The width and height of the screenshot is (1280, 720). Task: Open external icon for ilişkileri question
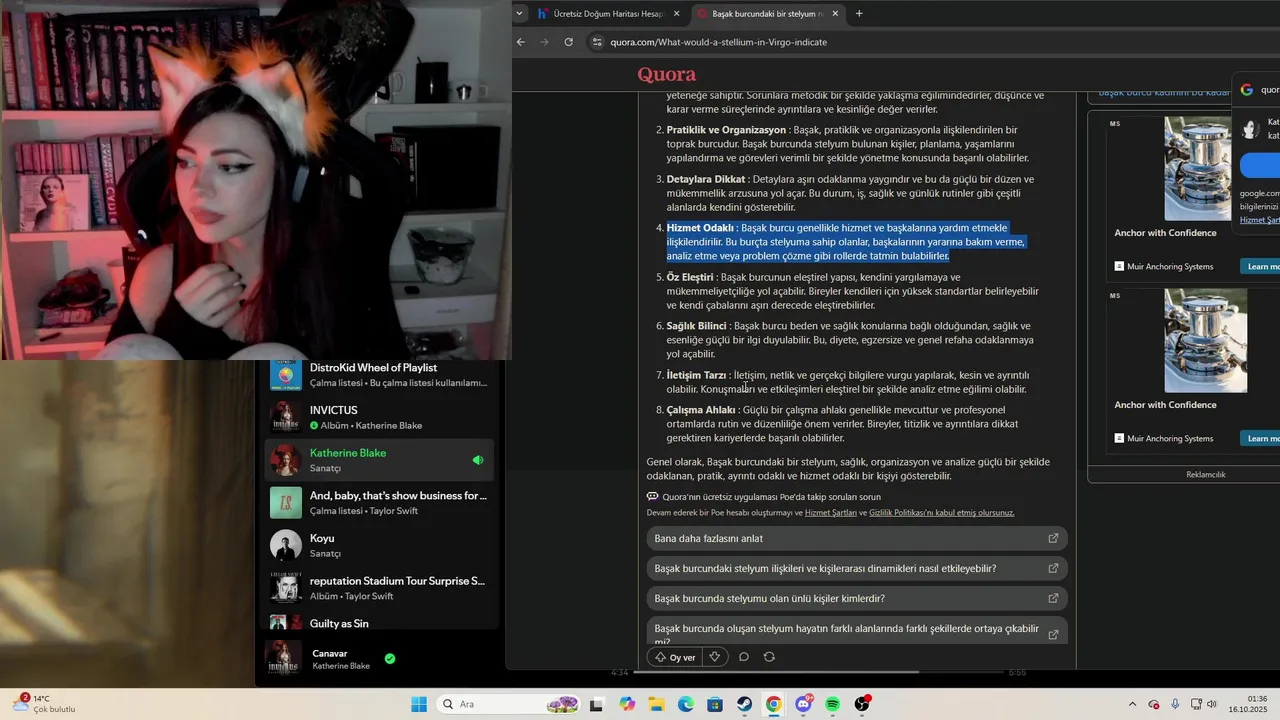[x=1053, y=568]
